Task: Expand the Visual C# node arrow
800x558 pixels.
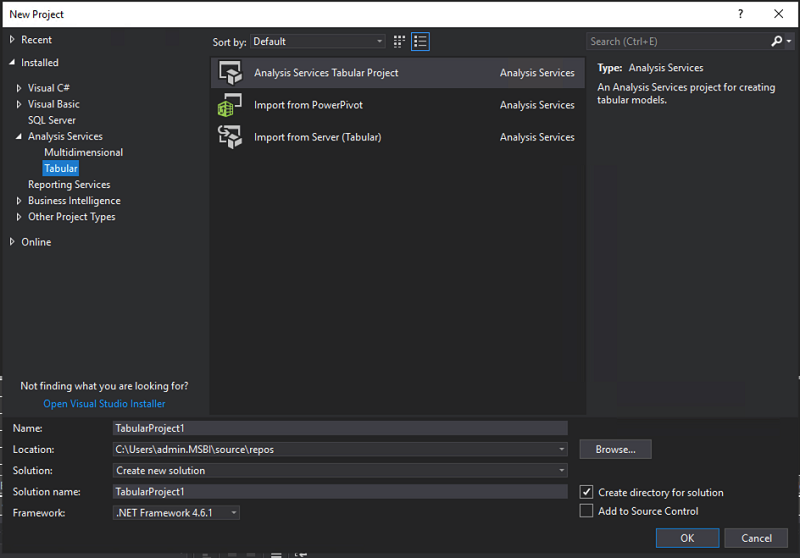Action: click(19, 88)
